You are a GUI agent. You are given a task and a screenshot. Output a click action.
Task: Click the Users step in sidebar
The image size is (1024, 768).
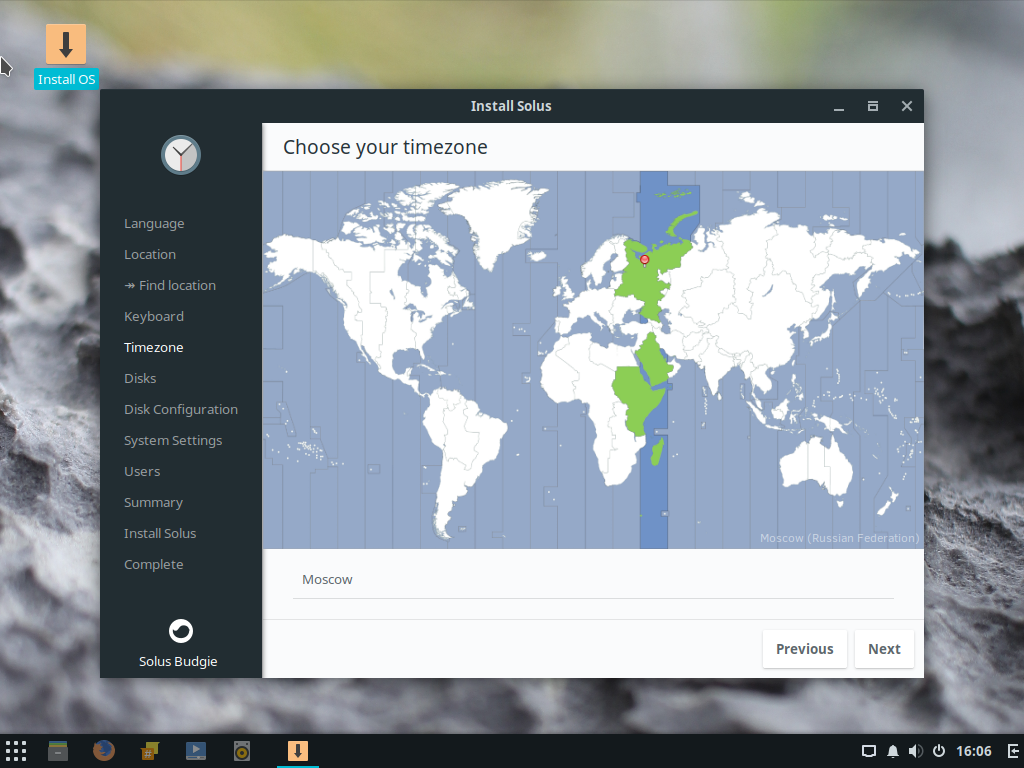142,472
